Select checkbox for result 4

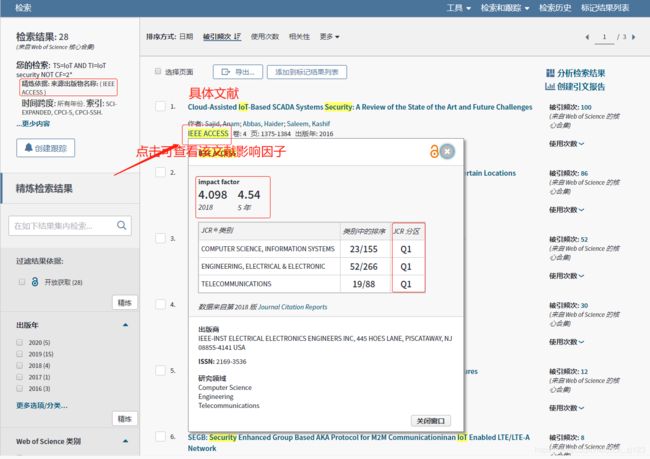[160, 304]
